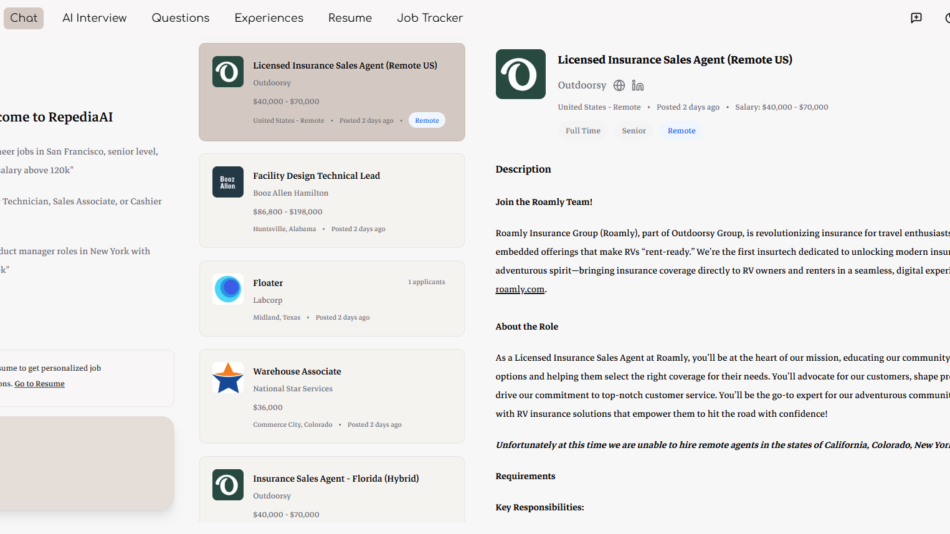This screenshot has width=950, height=534.
Task: Click the Remote badge on the first job card
Action: 427,121
